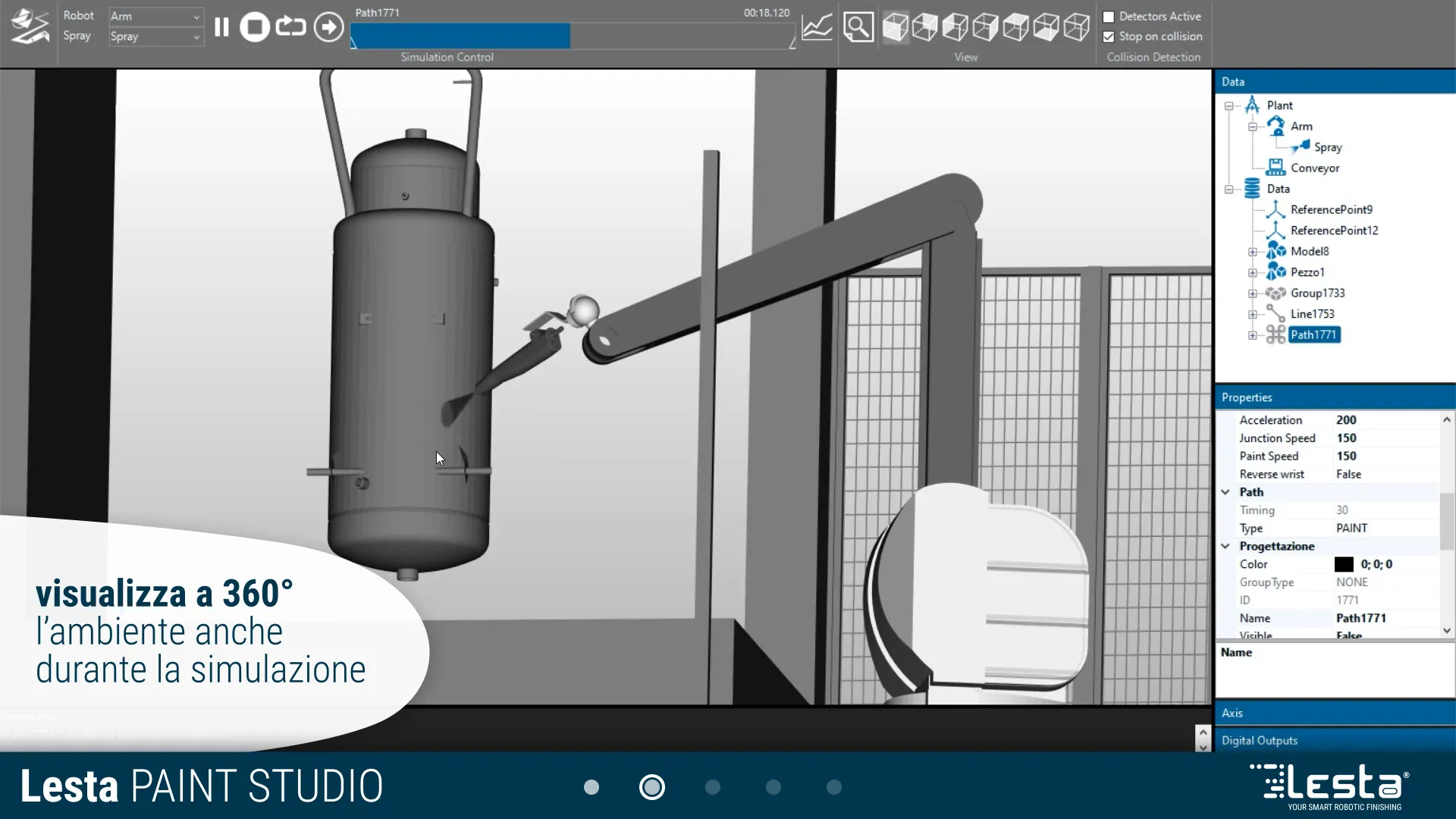This screenshot has width=1456, height=819.
Task: Select the Path1771 tree item
Action: point(1313,334)
